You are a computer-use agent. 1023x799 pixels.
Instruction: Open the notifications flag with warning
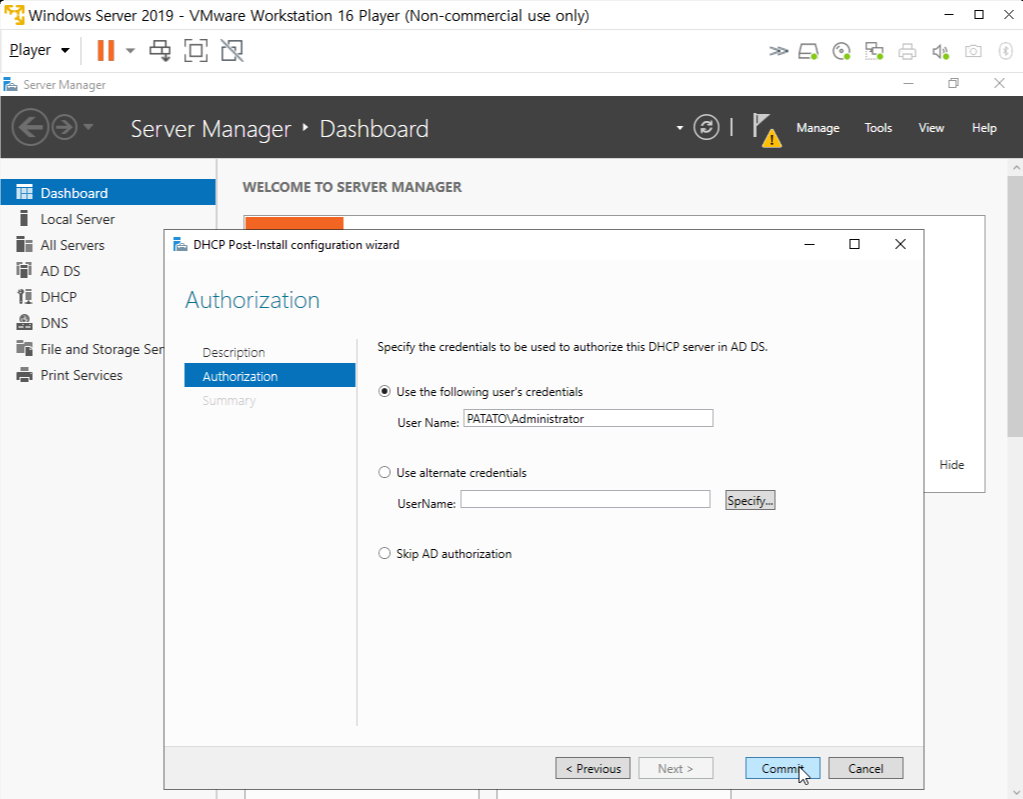click(x=767, y=129)
